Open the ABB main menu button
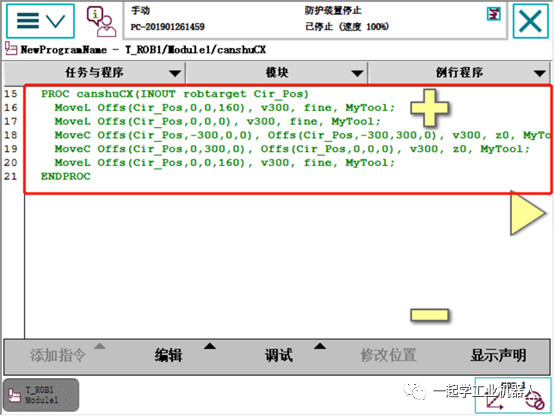 [40, 21]
